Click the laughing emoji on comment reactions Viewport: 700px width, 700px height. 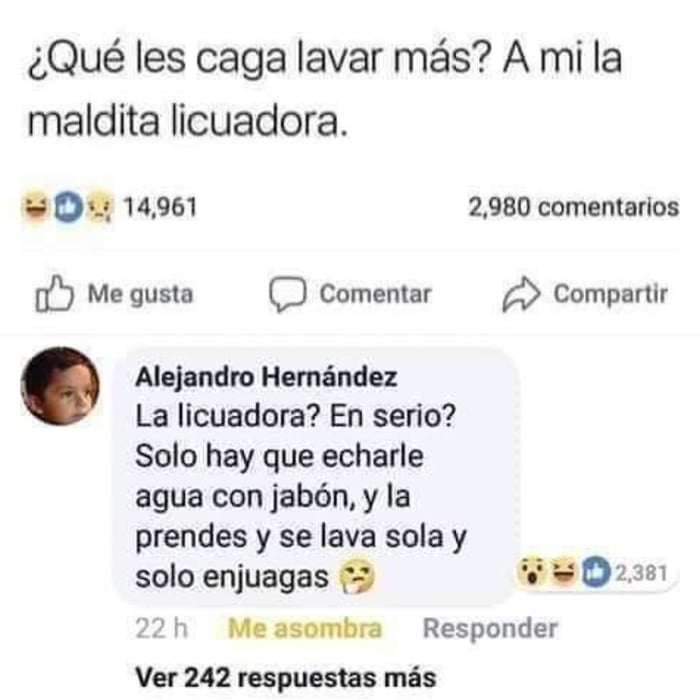[564, 572]
